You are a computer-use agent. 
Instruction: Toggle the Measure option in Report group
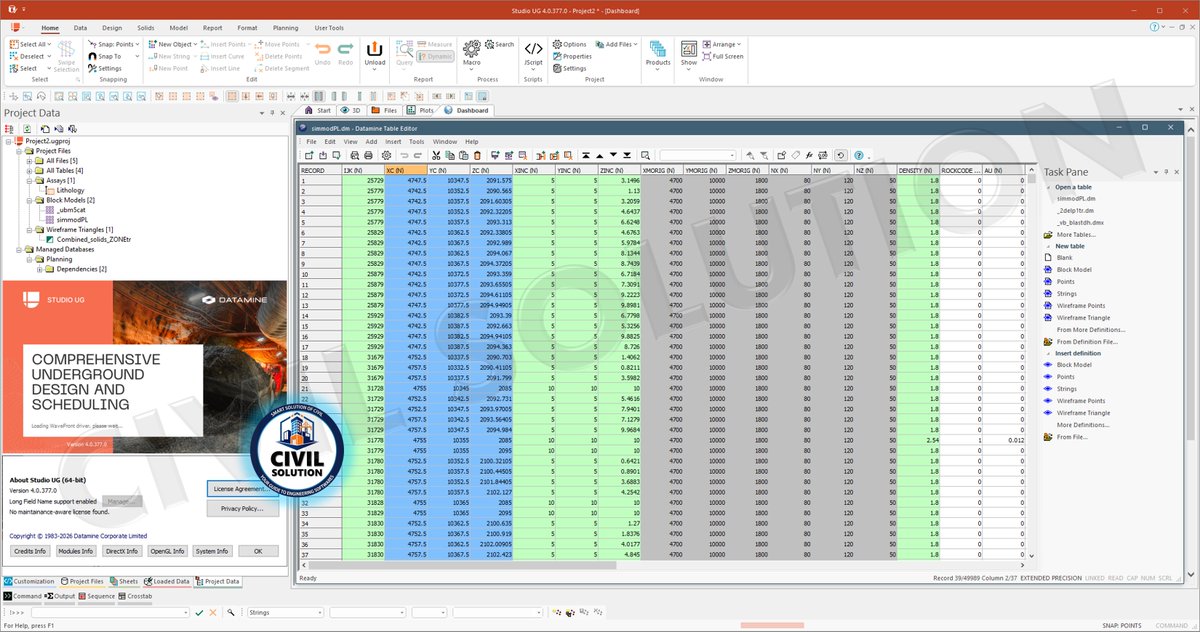(x=435, y=44)
